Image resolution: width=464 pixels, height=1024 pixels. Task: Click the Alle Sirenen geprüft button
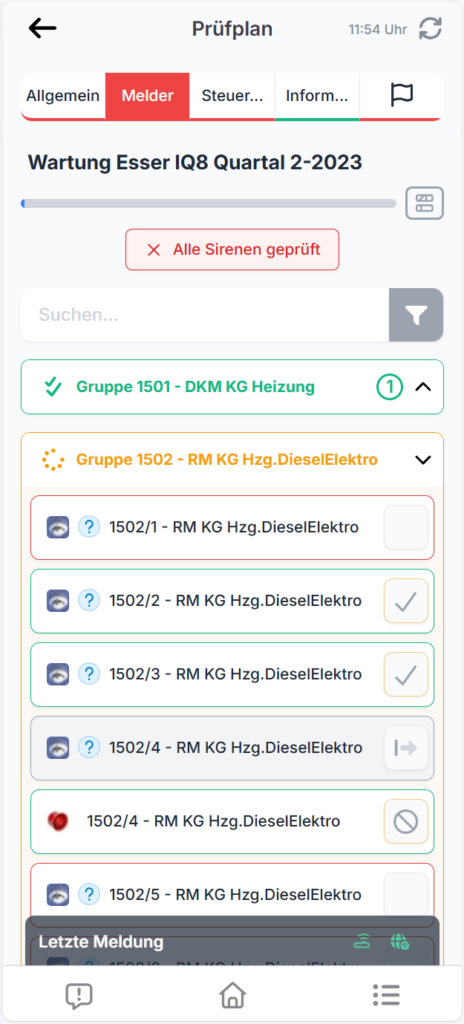tap(233, 249)
